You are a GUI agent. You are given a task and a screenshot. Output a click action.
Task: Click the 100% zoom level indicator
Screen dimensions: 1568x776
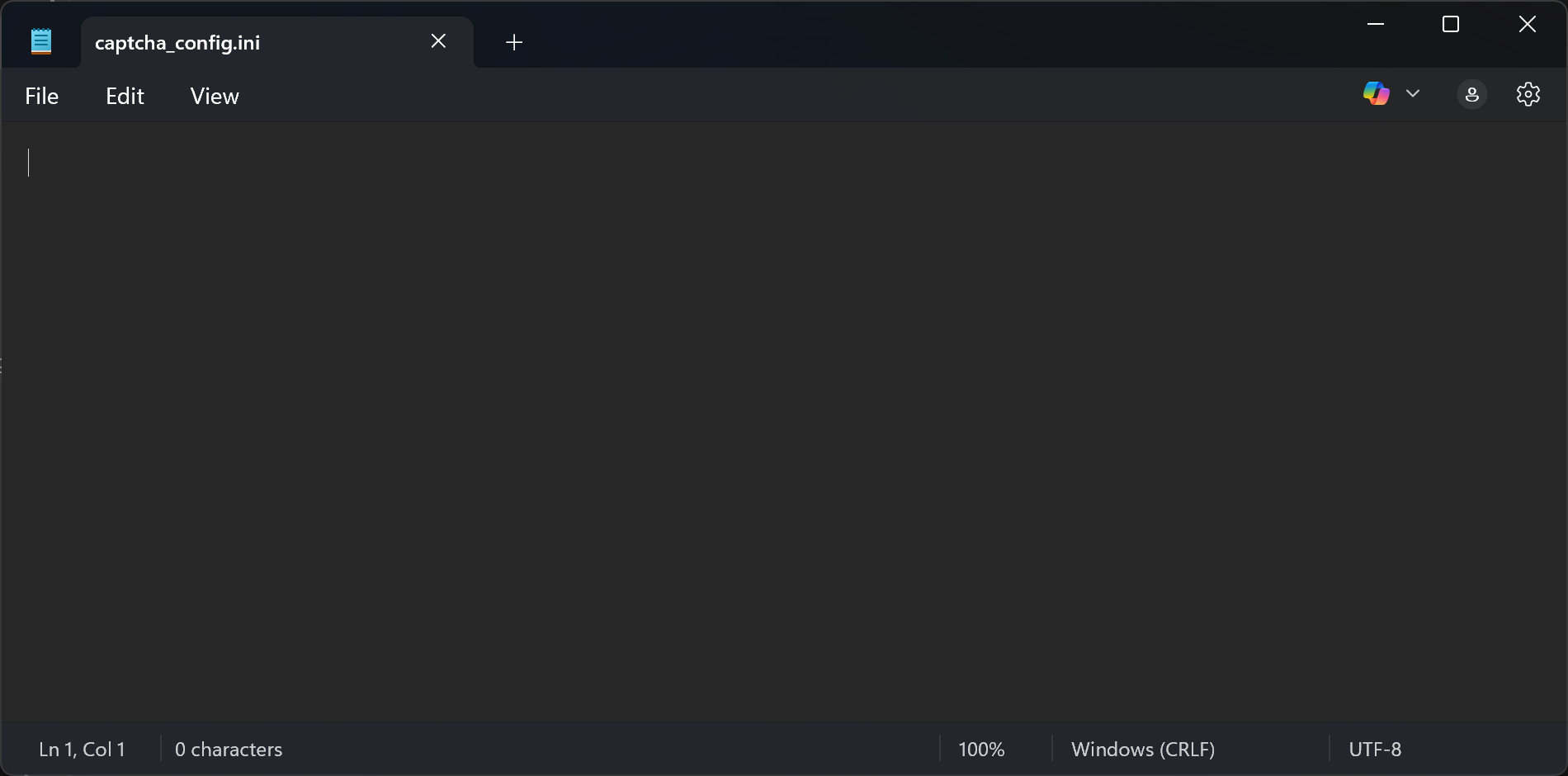click(x=981, y=750)
